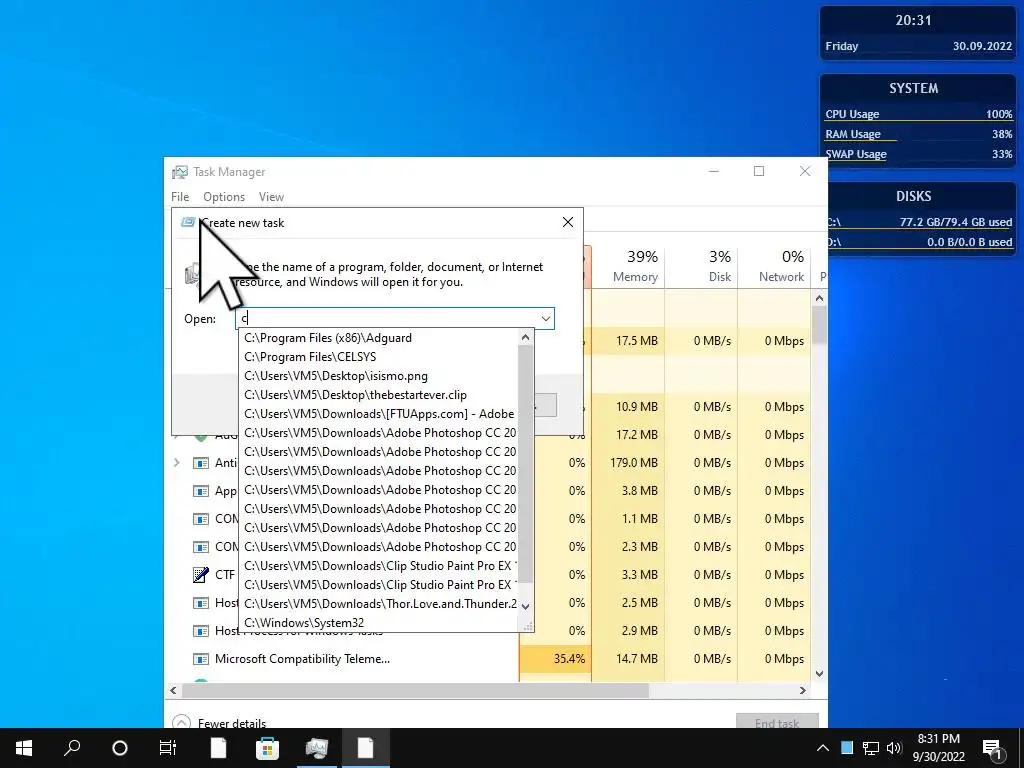
Task: Select the thebestartever.clip path suggestion
Action: click(379, 394)
